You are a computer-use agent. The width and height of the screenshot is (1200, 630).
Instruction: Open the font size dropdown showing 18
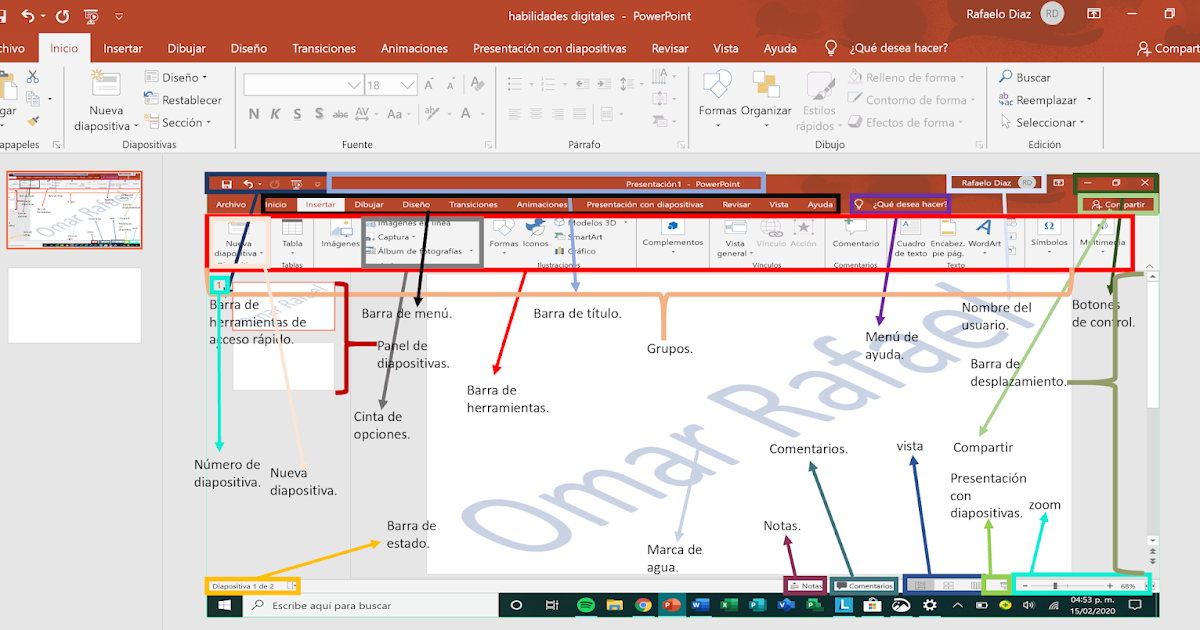click(x=405, y=84)
